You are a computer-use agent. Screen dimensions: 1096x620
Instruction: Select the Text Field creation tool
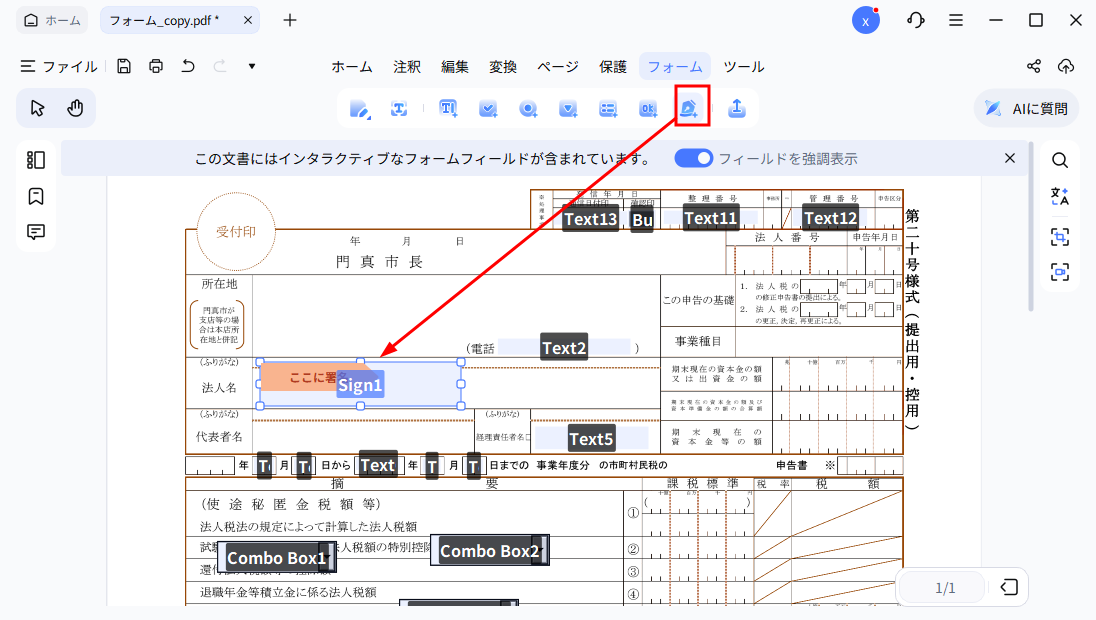[448, 108]
